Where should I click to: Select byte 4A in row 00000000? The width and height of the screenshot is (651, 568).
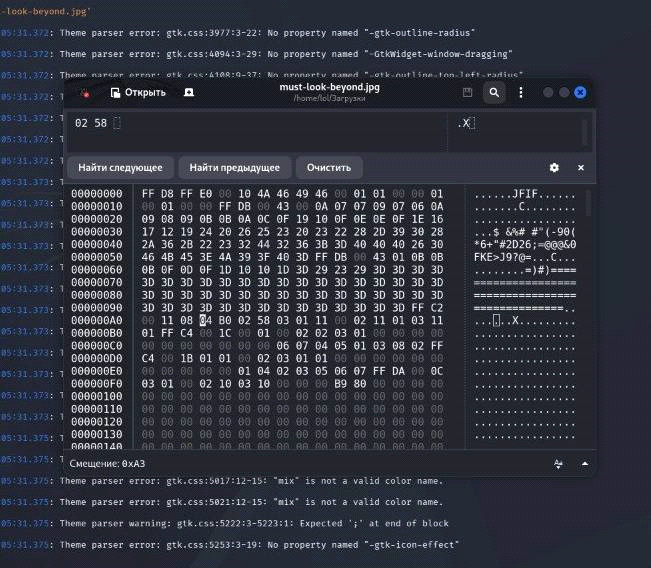pos(263,194)
